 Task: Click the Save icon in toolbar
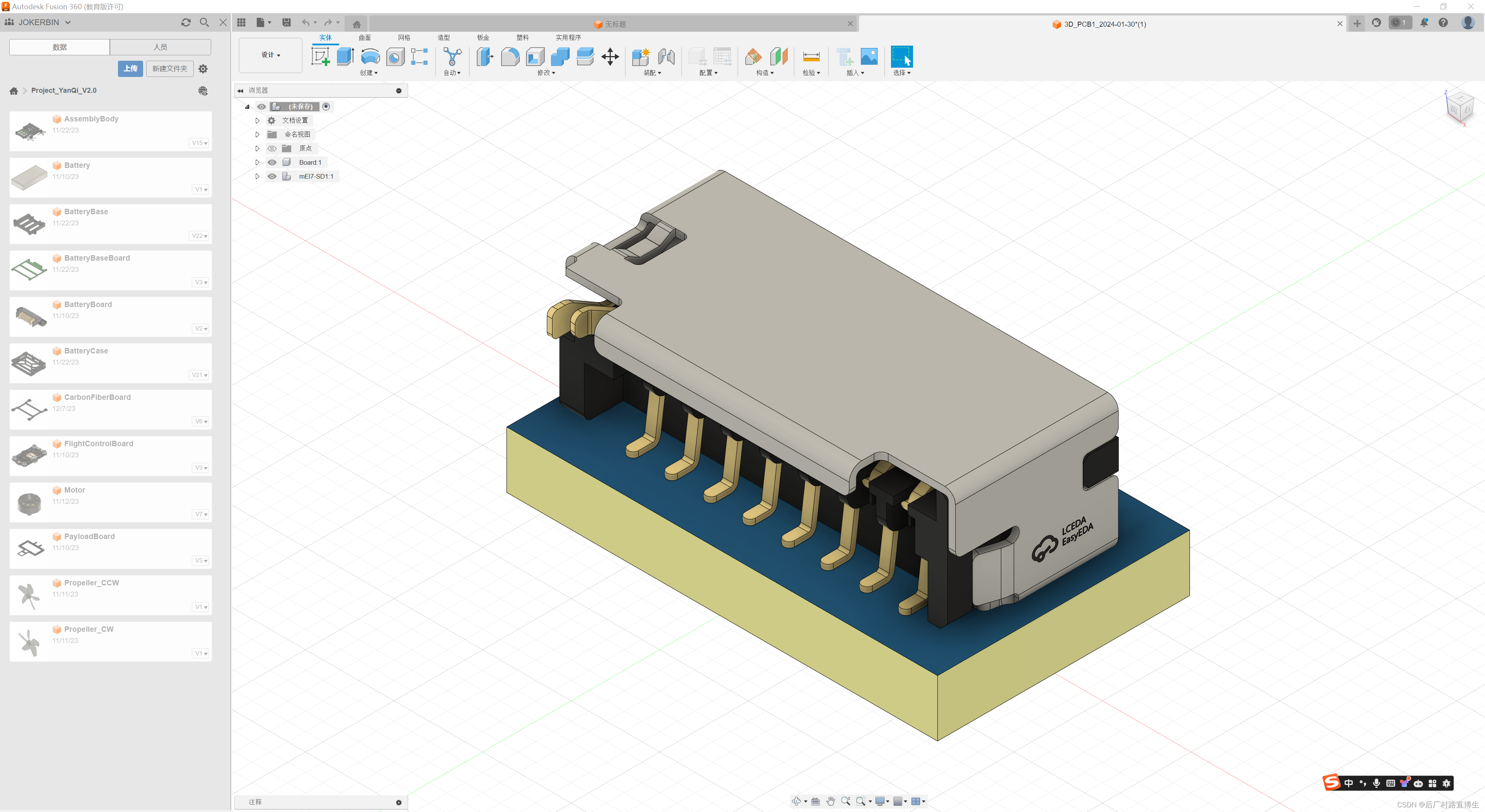[x=287, y=22]
